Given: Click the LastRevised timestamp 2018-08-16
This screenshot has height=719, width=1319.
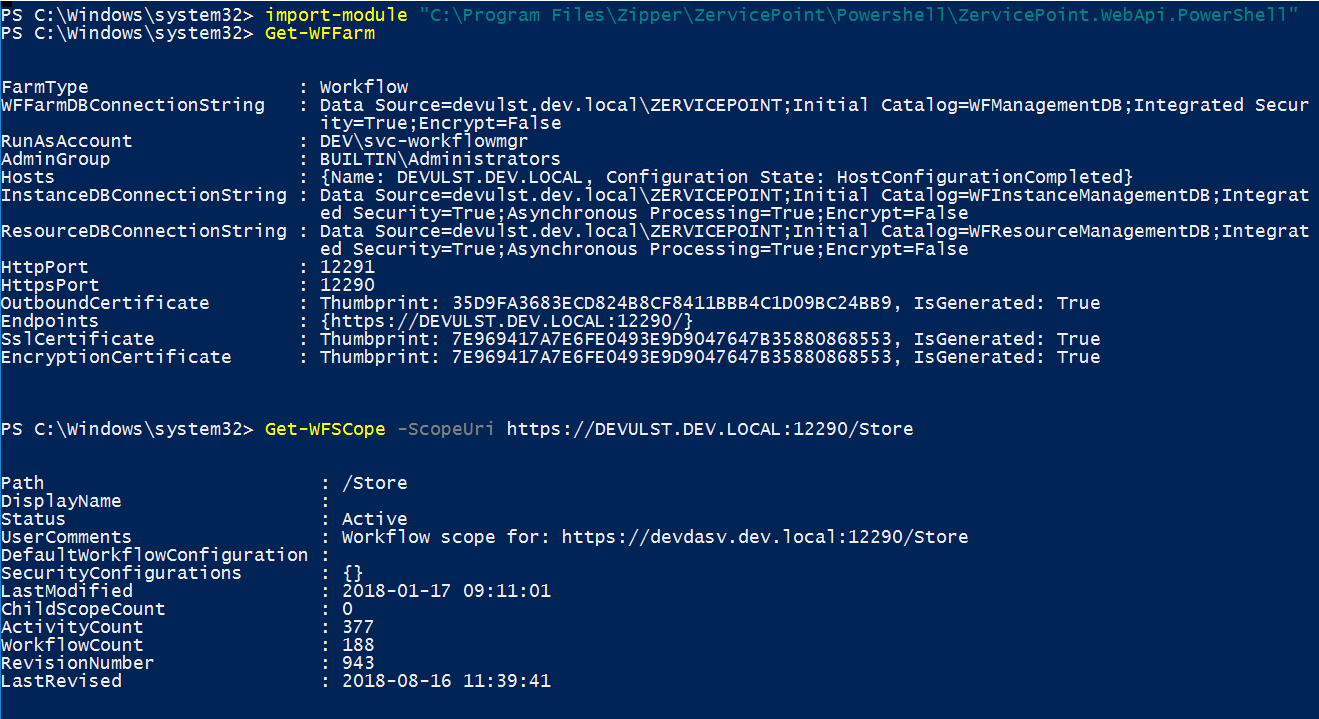Looking at the screenshot, I should (x=446, y=681).
